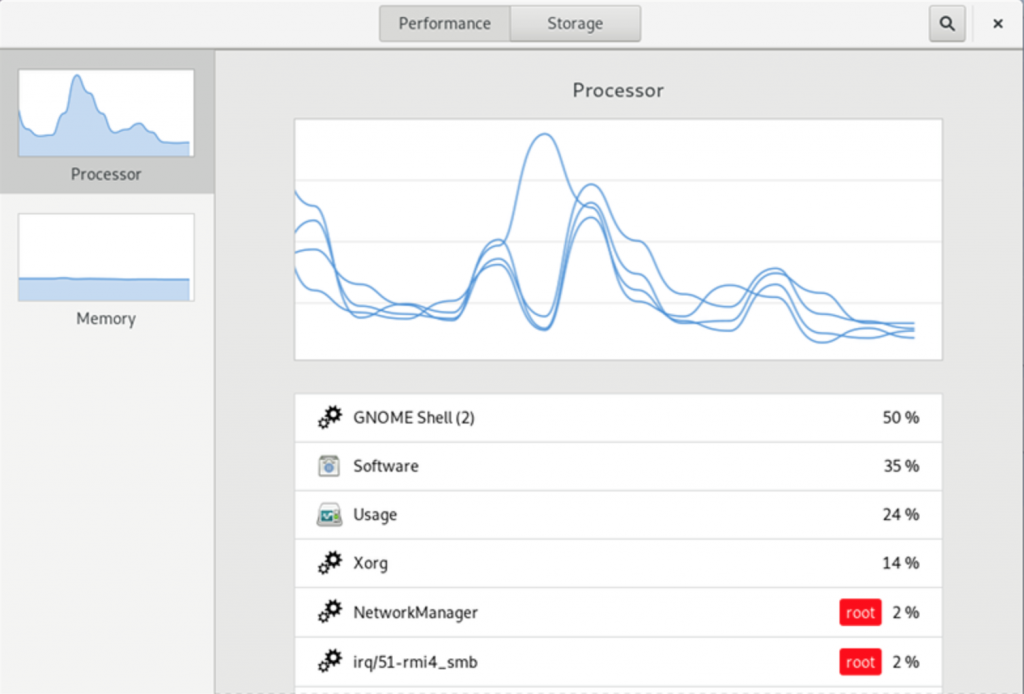Click the 2 % value for irq/51-rmi4_smb
The width and height of the screenshot is (1024, 694).
pyautogui.click(x=906, y=662)
